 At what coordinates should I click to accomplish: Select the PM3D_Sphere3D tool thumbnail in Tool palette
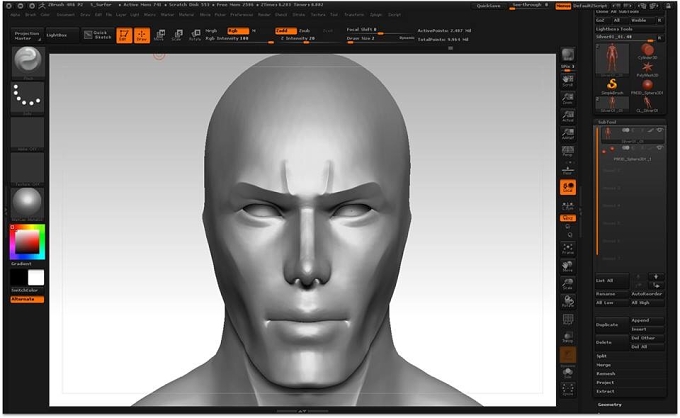coord(647,86)
